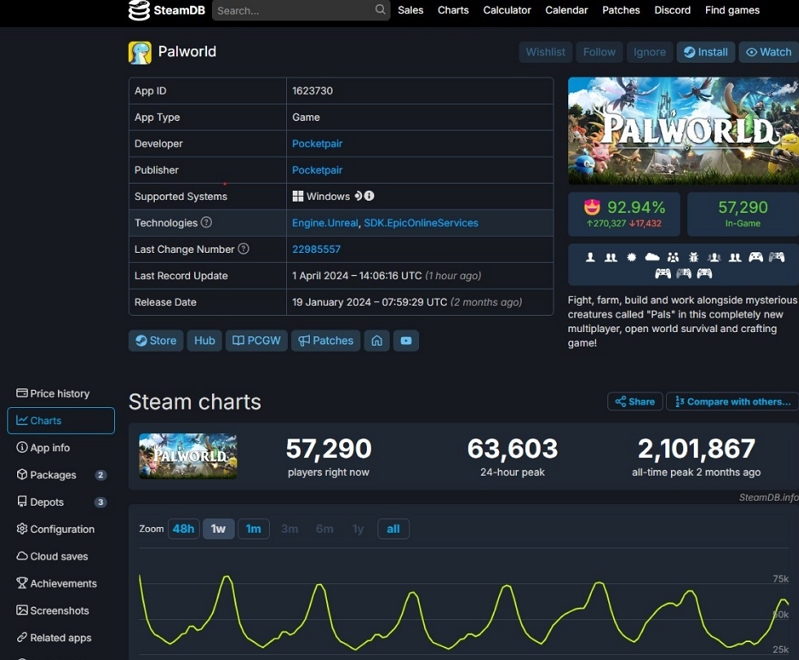Open the game homepage via the house icon
The width and height of the screenshot is (799, 660).
click(x=377, y=340)
